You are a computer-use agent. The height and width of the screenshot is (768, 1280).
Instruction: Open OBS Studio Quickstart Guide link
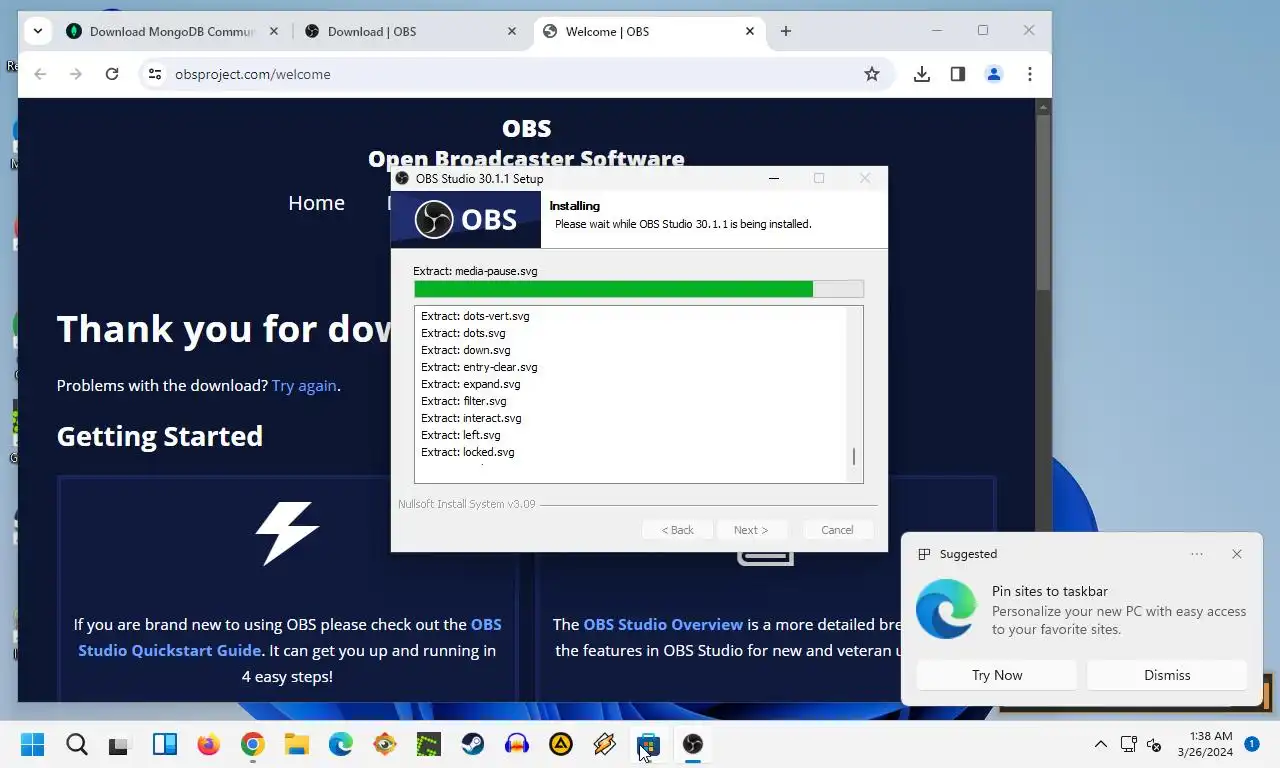(290, 637)
